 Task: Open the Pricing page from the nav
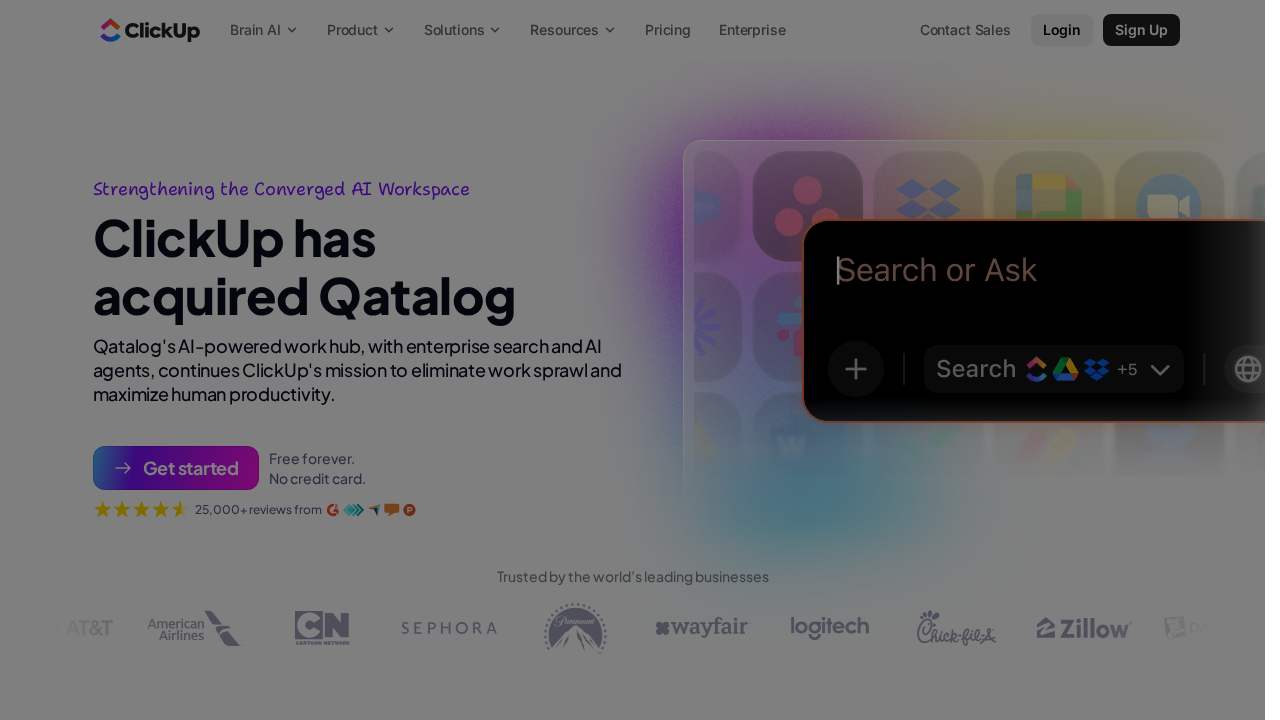(667, 30)
